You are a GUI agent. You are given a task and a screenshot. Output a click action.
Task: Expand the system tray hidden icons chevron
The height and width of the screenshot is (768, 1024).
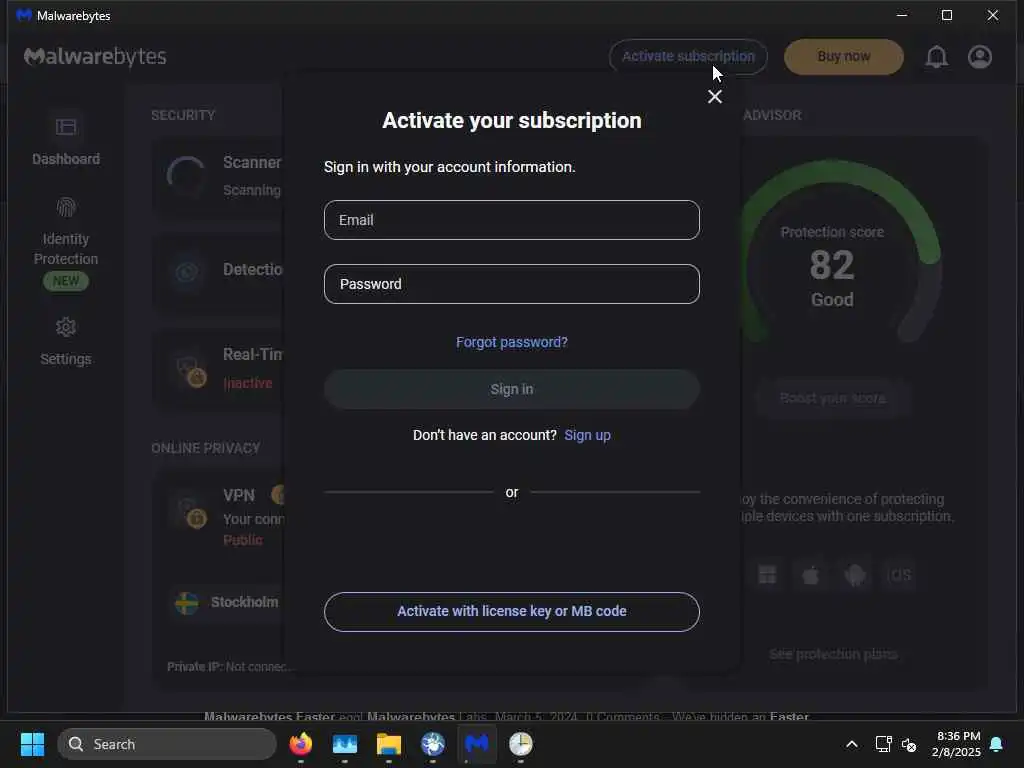(852, 744)
